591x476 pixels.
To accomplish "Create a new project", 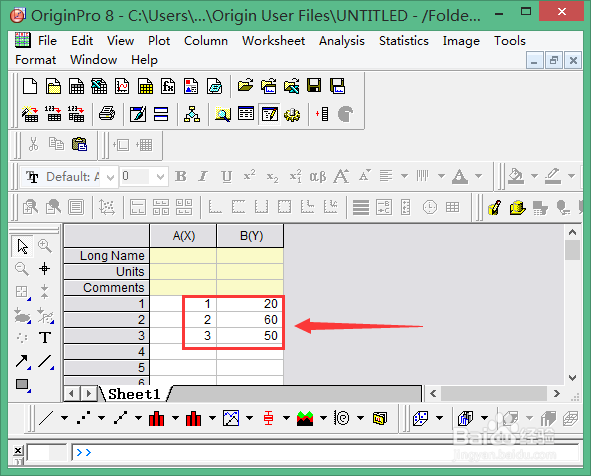I will tap(30, 86).
